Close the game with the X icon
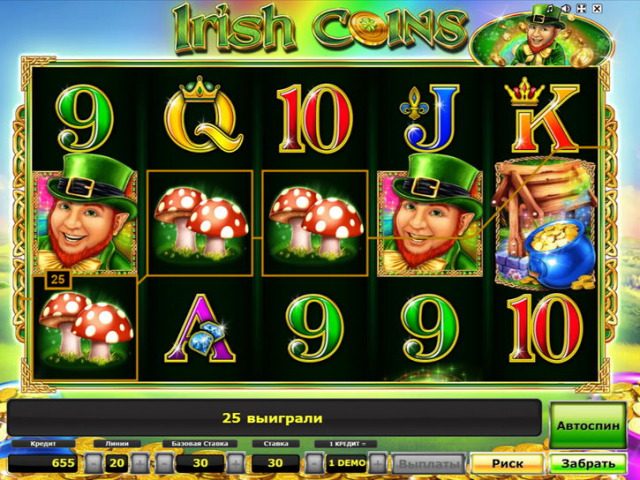The height and width of the screenshot is (480, 640). click(x=597, y=8)
